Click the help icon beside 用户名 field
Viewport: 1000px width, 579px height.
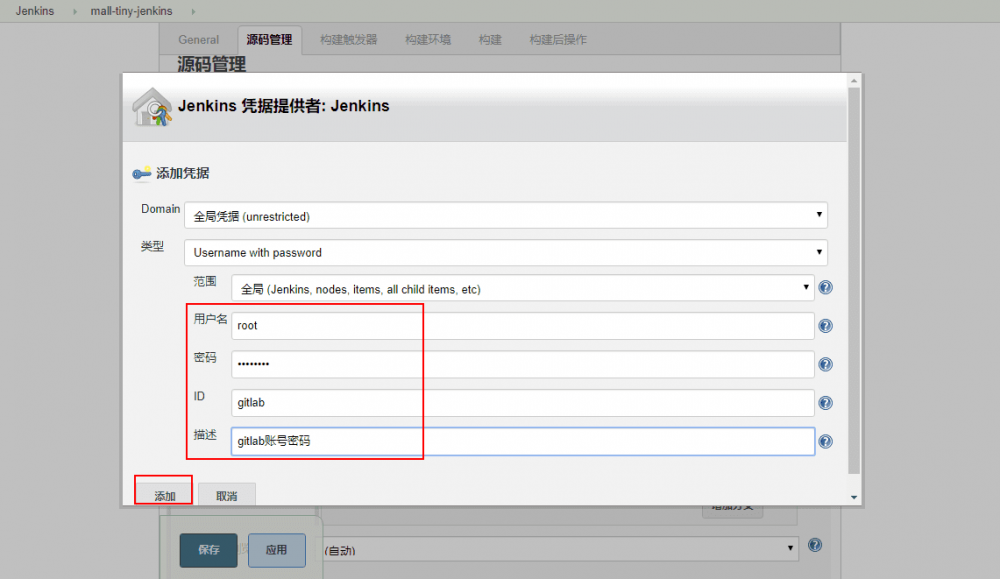pyautogui.click(x=825, y=325)
